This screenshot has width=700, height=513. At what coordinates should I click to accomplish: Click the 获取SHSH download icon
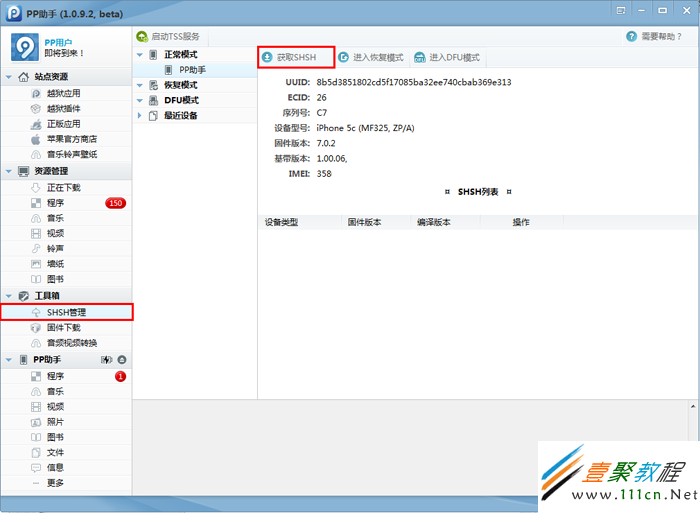pyautogui.click(x=267, y=57)
